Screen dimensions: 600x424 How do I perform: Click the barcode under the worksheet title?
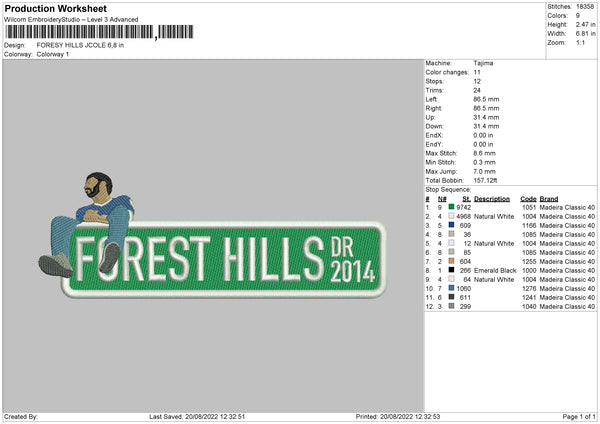tap(99, 32)
